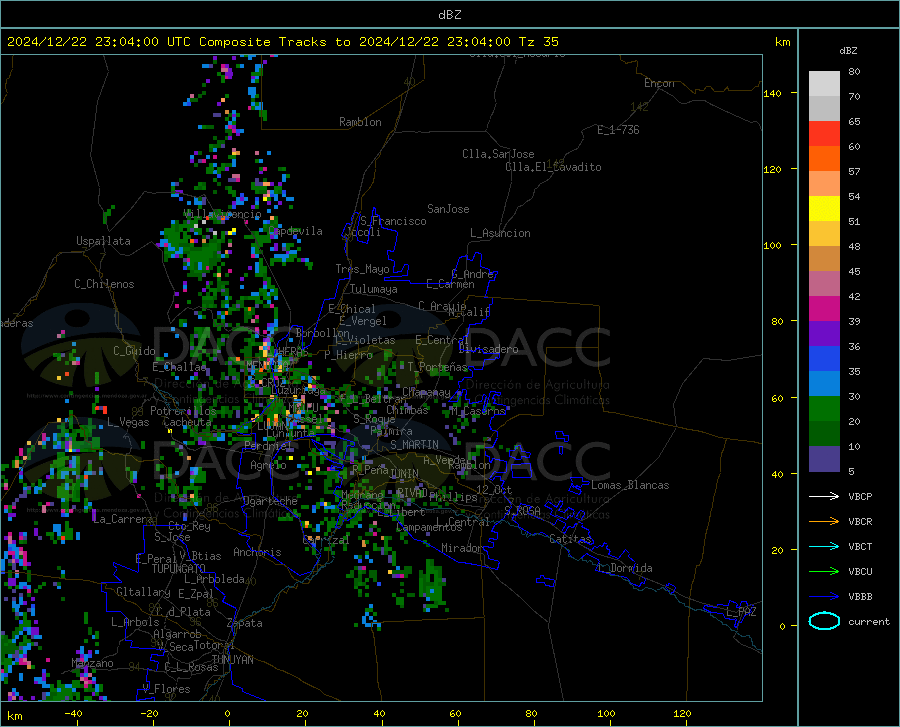The height and width of the screenshot is (727, 900).
Task: Click the orange VBCR arrow in legend
Action: tap(824, 522)
